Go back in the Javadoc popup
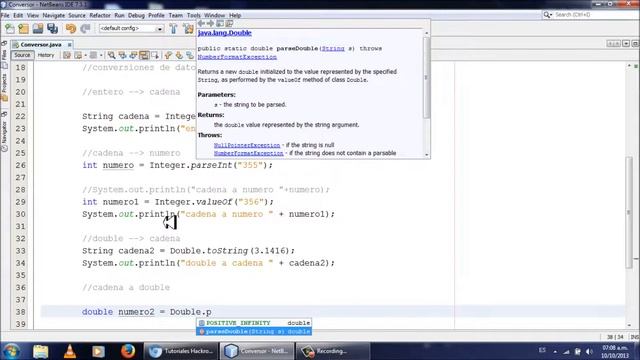Screen dimensions: 640x360 (x=201, y=23)
